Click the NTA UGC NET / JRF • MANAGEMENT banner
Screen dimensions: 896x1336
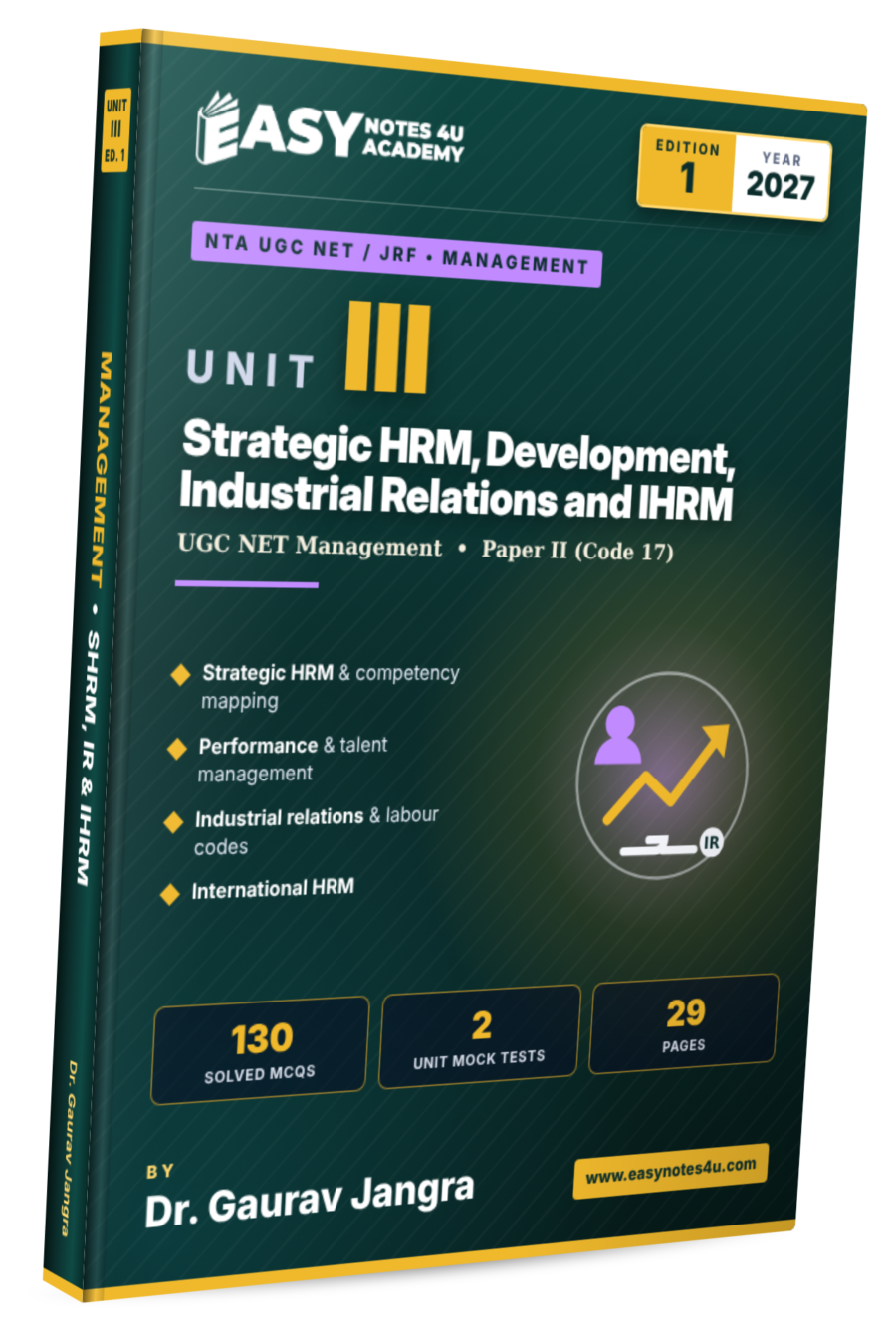396,253
